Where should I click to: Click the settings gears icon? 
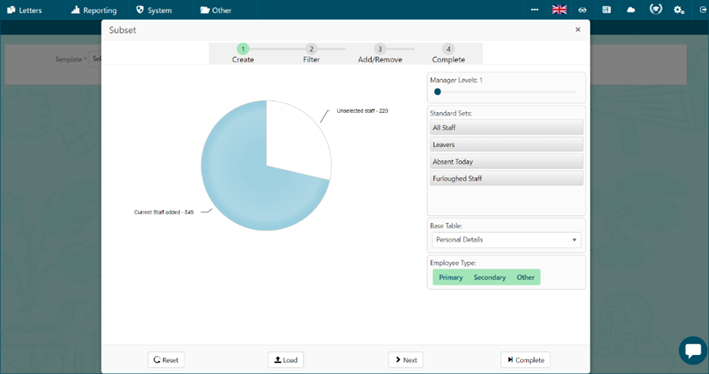679,10
